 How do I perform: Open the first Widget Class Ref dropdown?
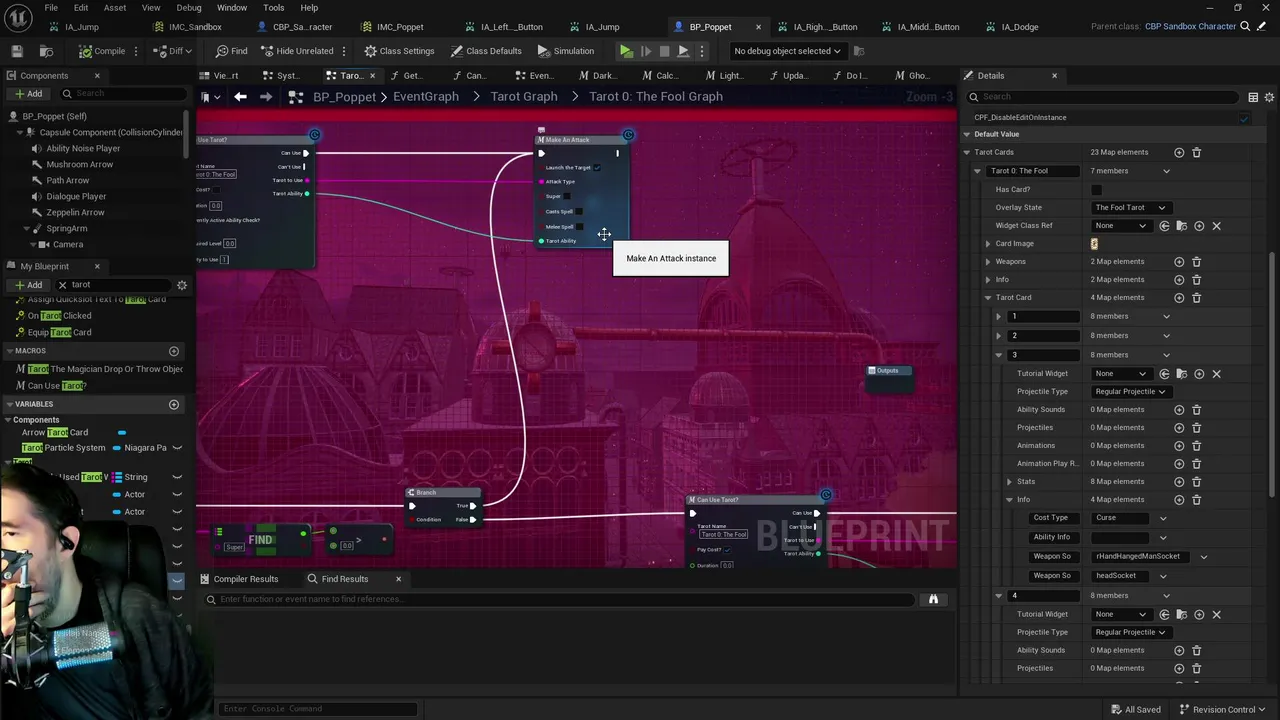point(1121,226)
